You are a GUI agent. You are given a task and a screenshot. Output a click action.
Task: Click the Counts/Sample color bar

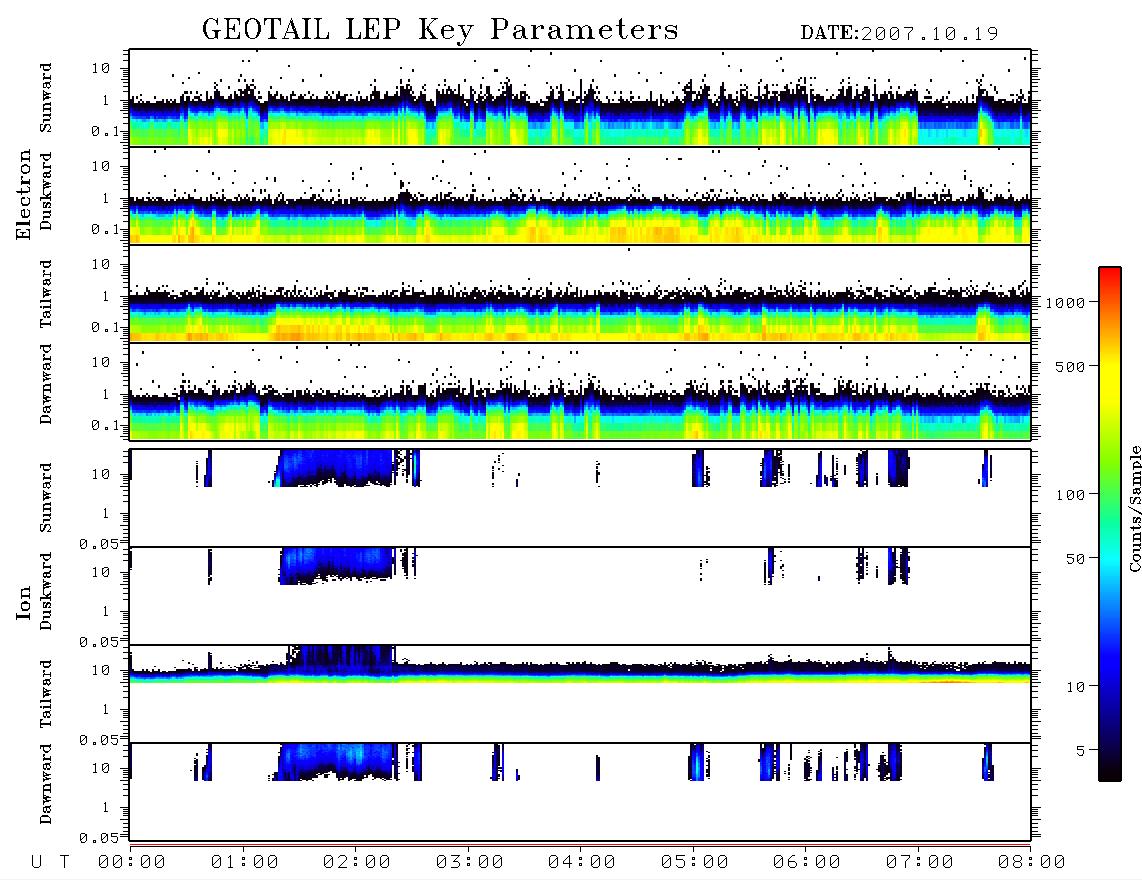tap(1110, 524)
